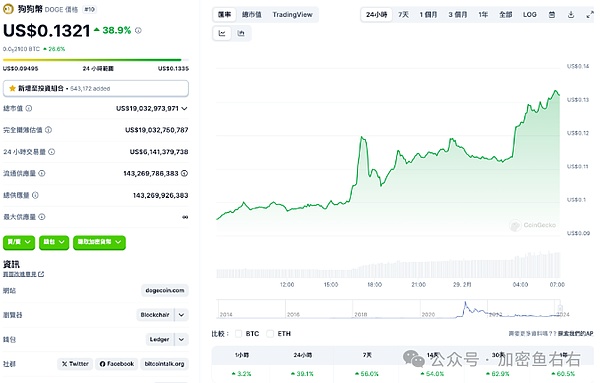Viewport: 600px width, 383px height.
Task: Click the star add-to-portfolio icon
Action: (12, 88)
